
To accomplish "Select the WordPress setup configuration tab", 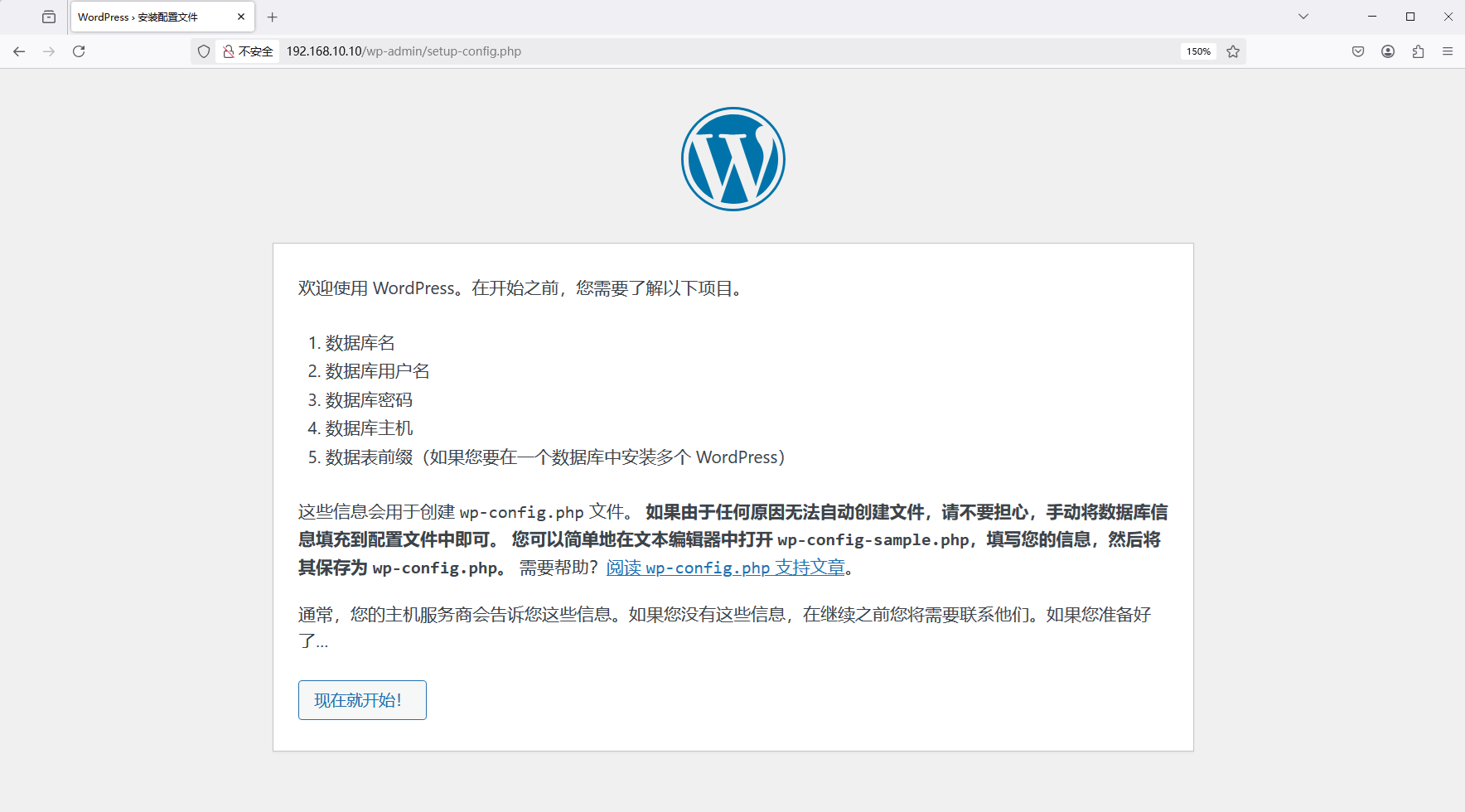I will 149,17.
